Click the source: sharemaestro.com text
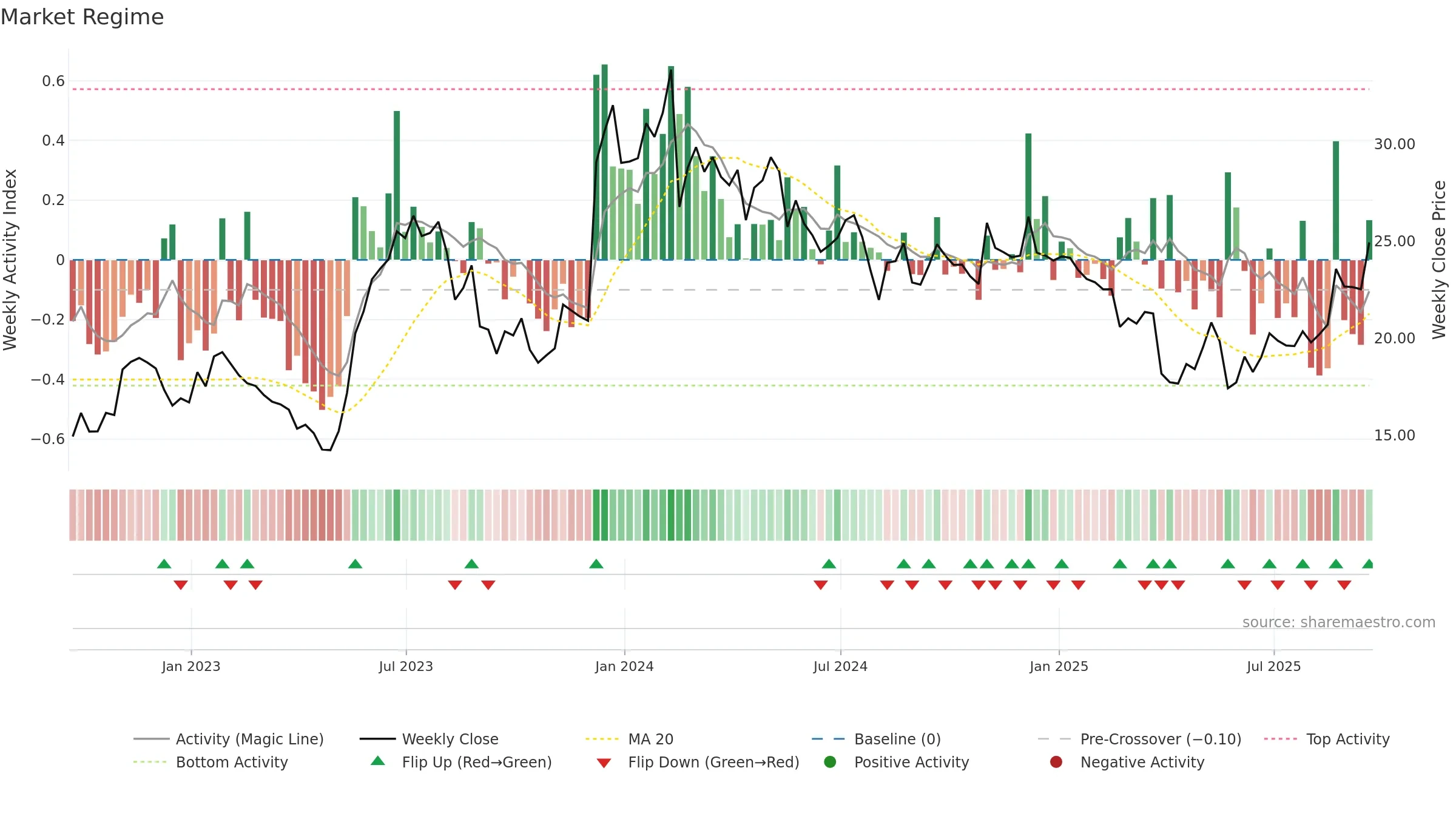The width and height of the screenshot is (1456, 819). pyautogui.click(x=1339, y=622)
